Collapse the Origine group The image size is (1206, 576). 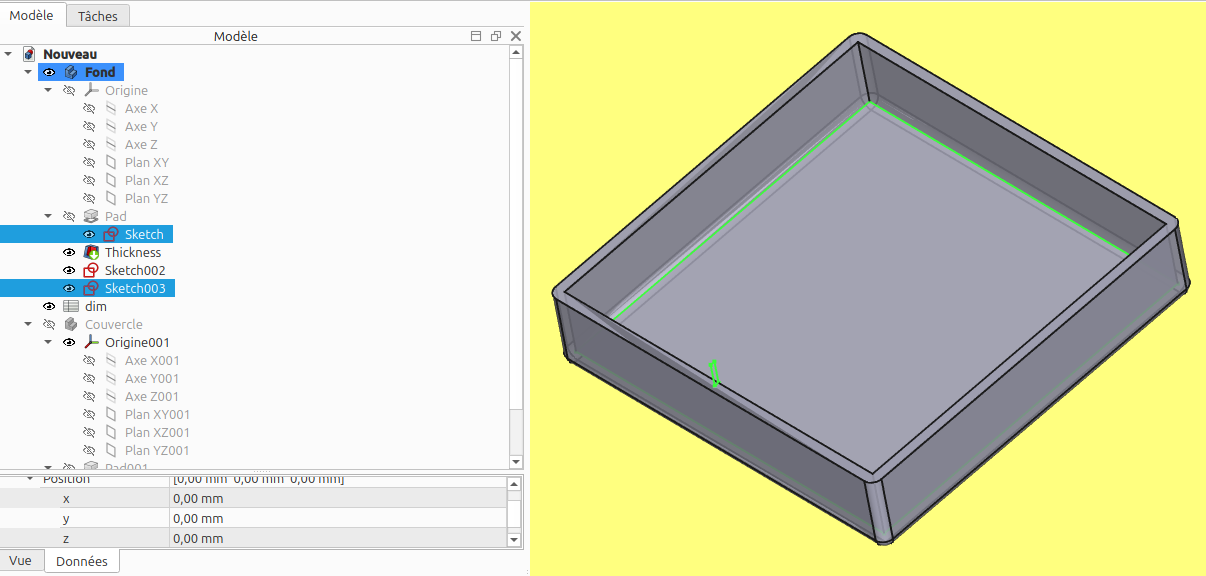tap(48, 90)
